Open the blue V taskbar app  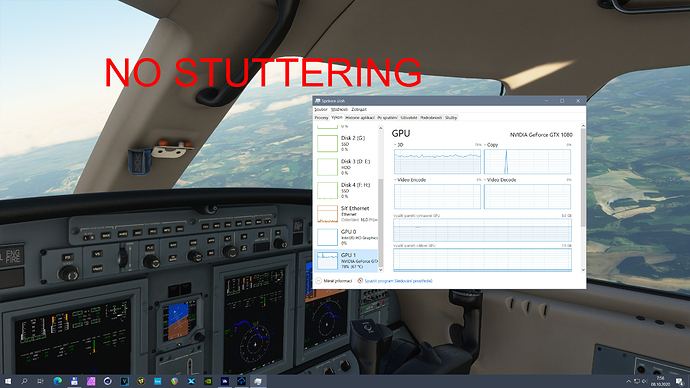click(x=124, y=381)
